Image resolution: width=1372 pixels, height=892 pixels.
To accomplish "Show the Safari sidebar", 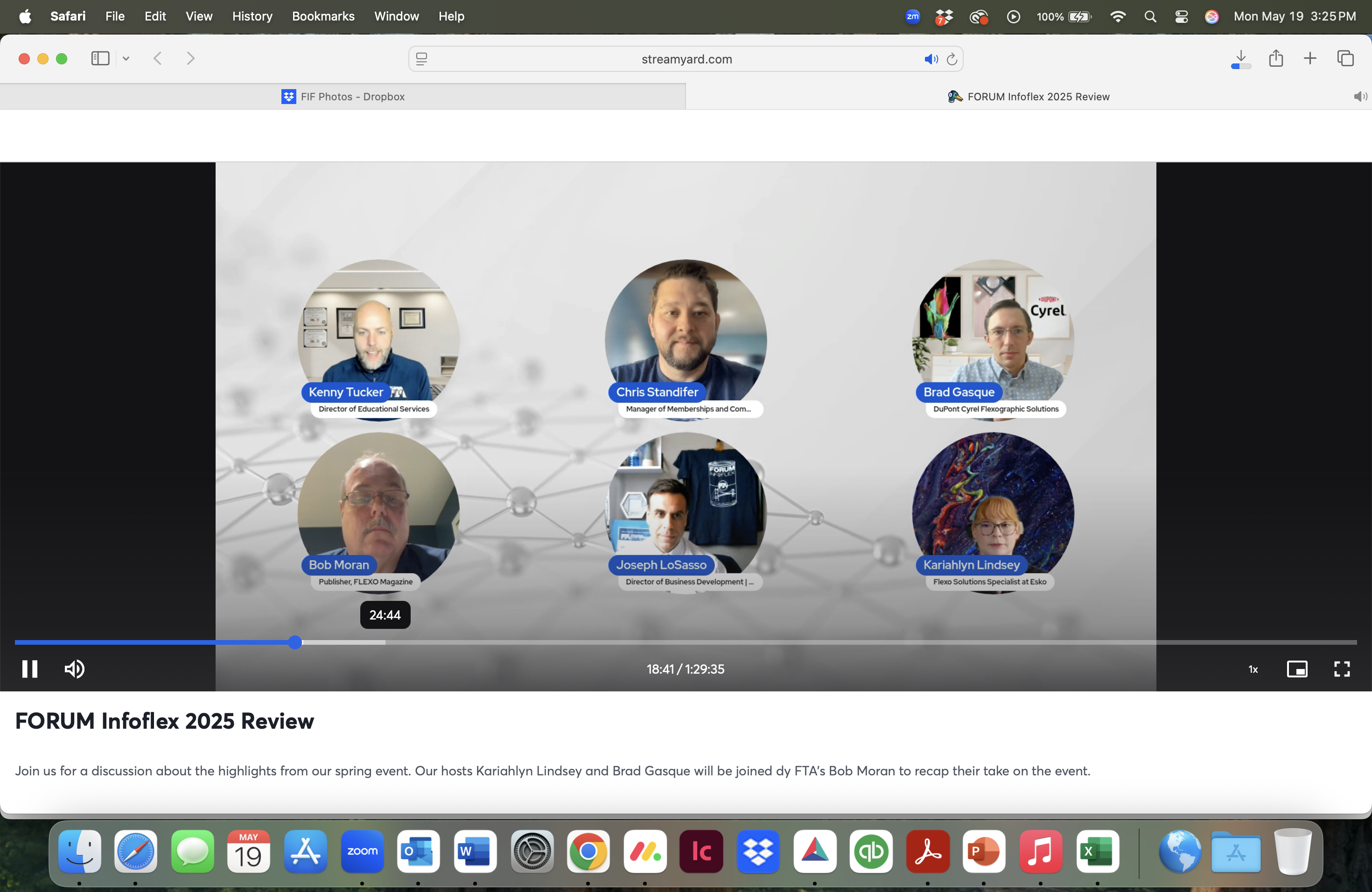I will coord(100,58).
